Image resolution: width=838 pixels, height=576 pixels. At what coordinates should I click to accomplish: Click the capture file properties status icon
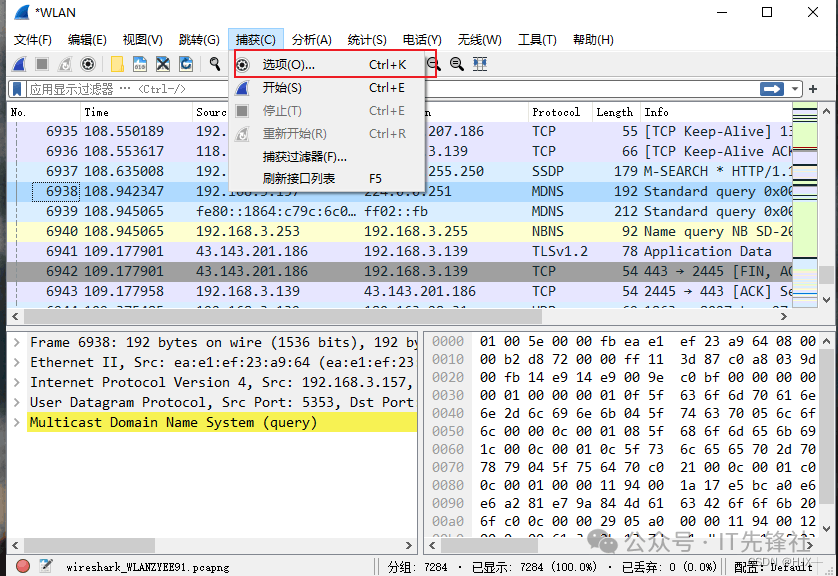[45, 566]
